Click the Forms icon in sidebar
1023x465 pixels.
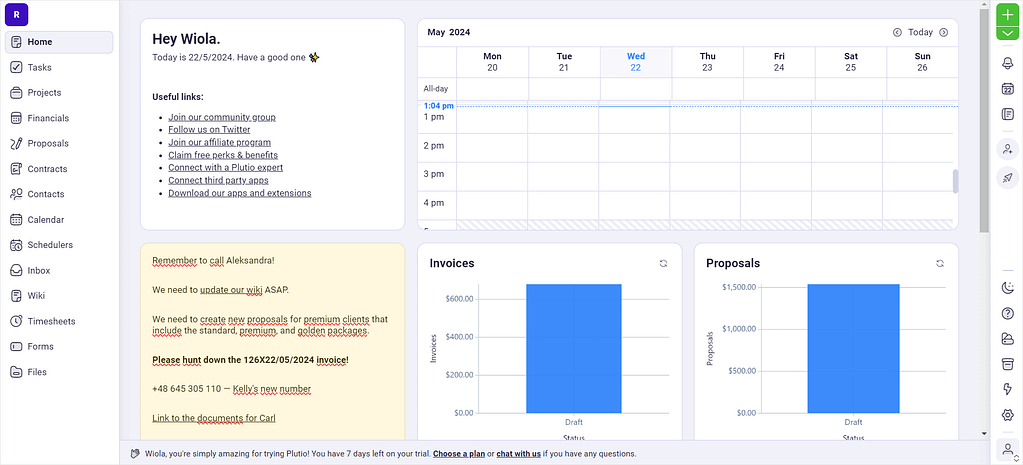16,346
